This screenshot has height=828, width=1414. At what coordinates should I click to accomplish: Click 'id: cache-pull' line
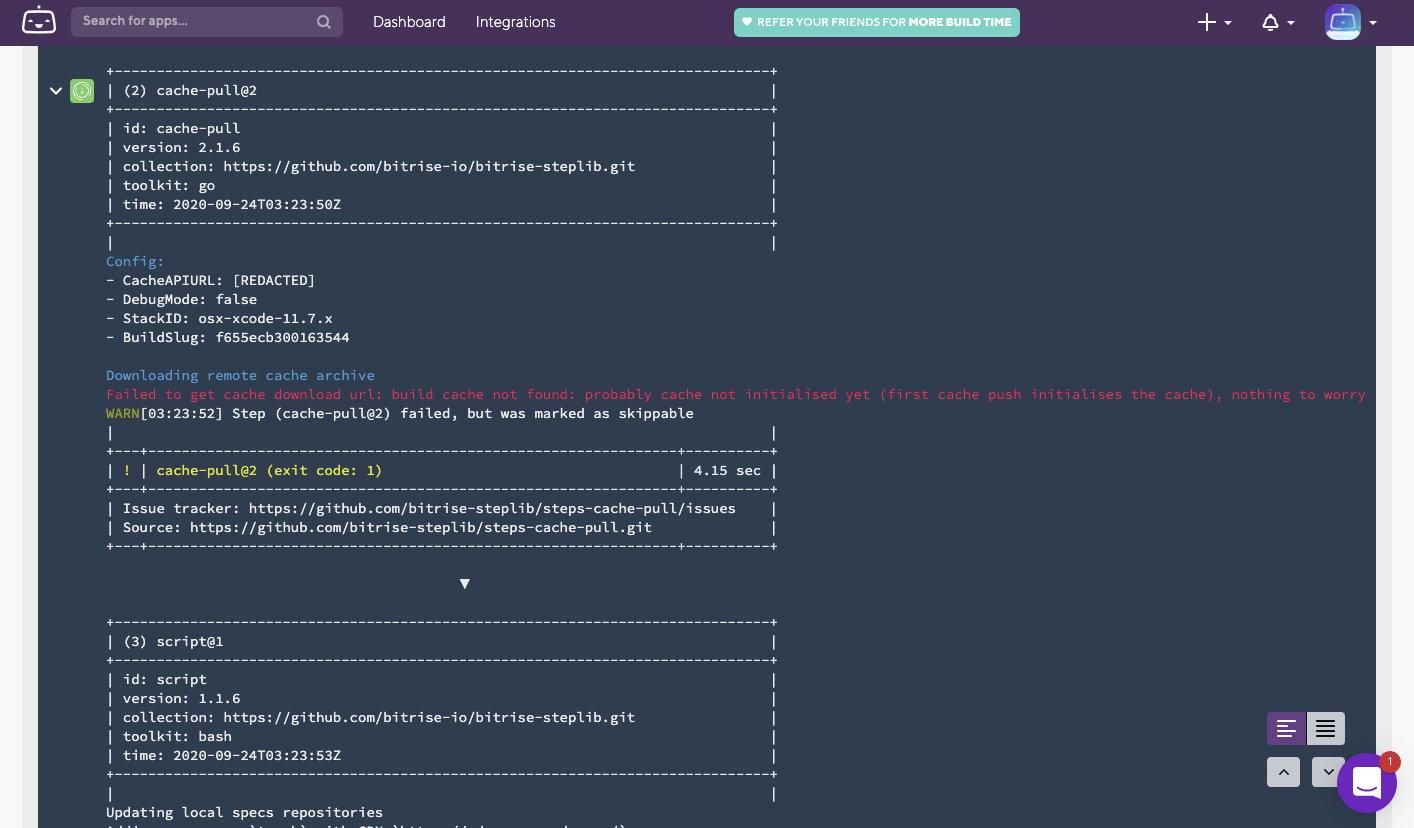pyautogui.click(x=181, y=128)
